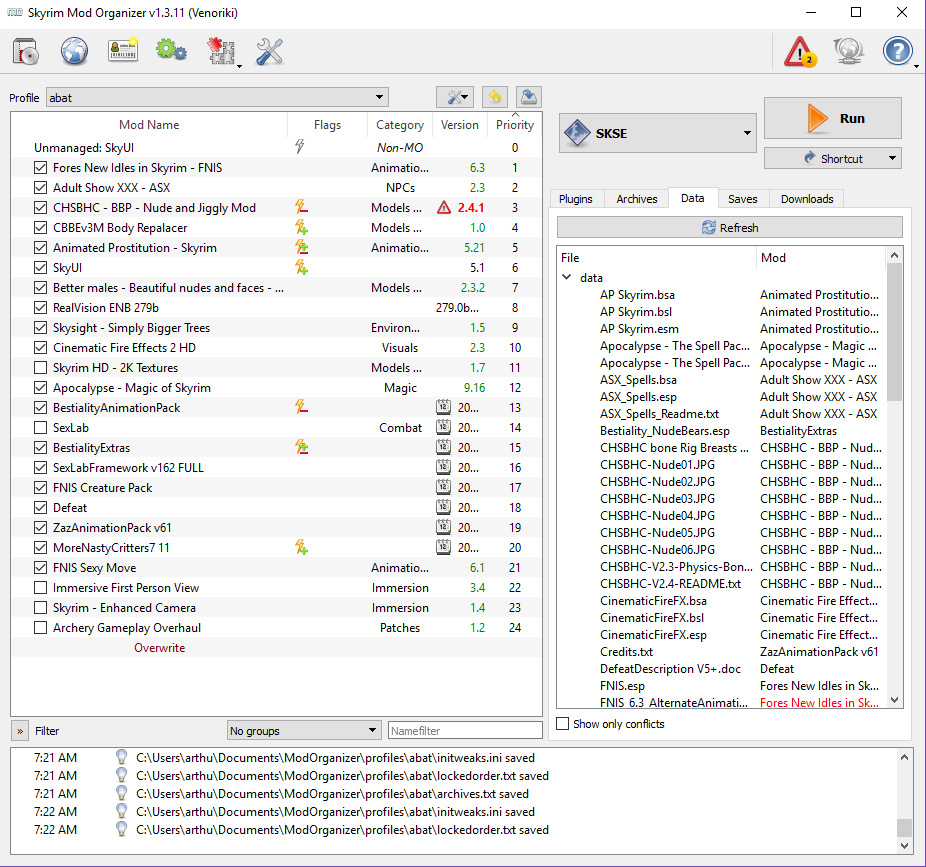Click the flag icon on the Animated Prostitution row
The image size is (926, 867).
(301, 247)
